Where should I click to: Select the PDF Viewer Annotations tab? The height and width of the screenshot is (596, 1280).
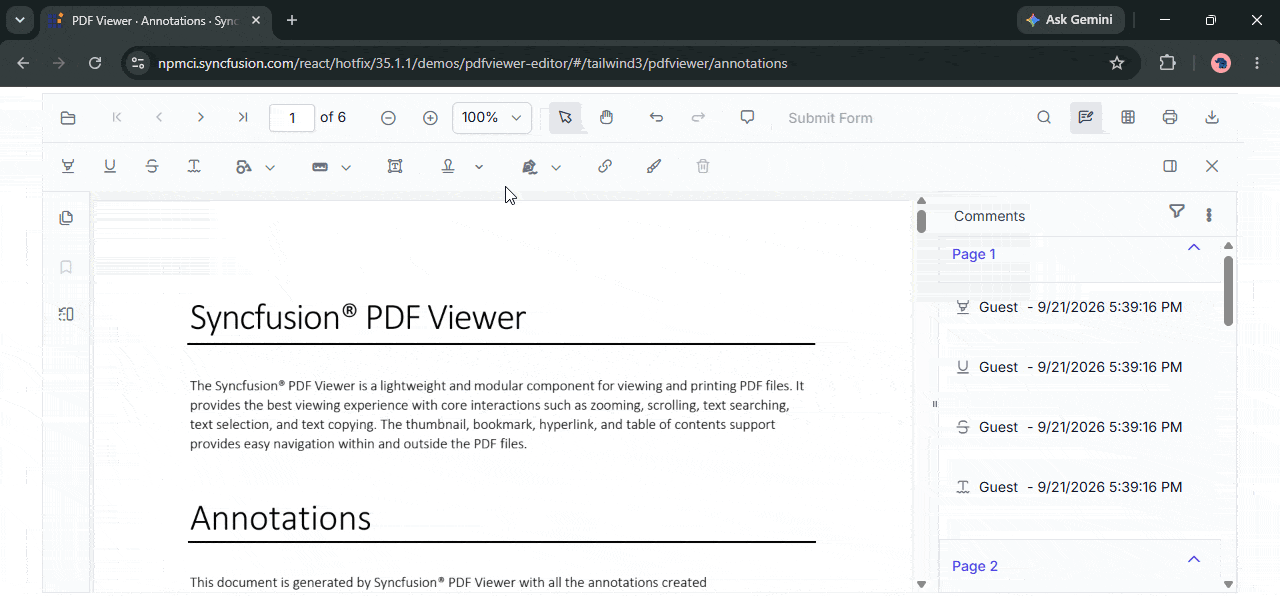coord(154,20)
